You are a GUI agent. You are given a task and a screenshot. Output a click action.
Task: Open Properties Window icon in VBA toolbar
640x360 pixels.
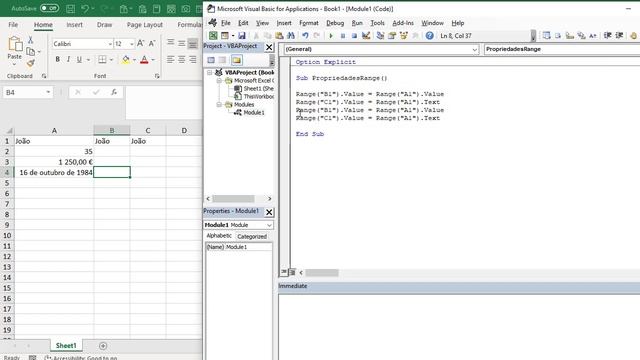pos(392,36)
